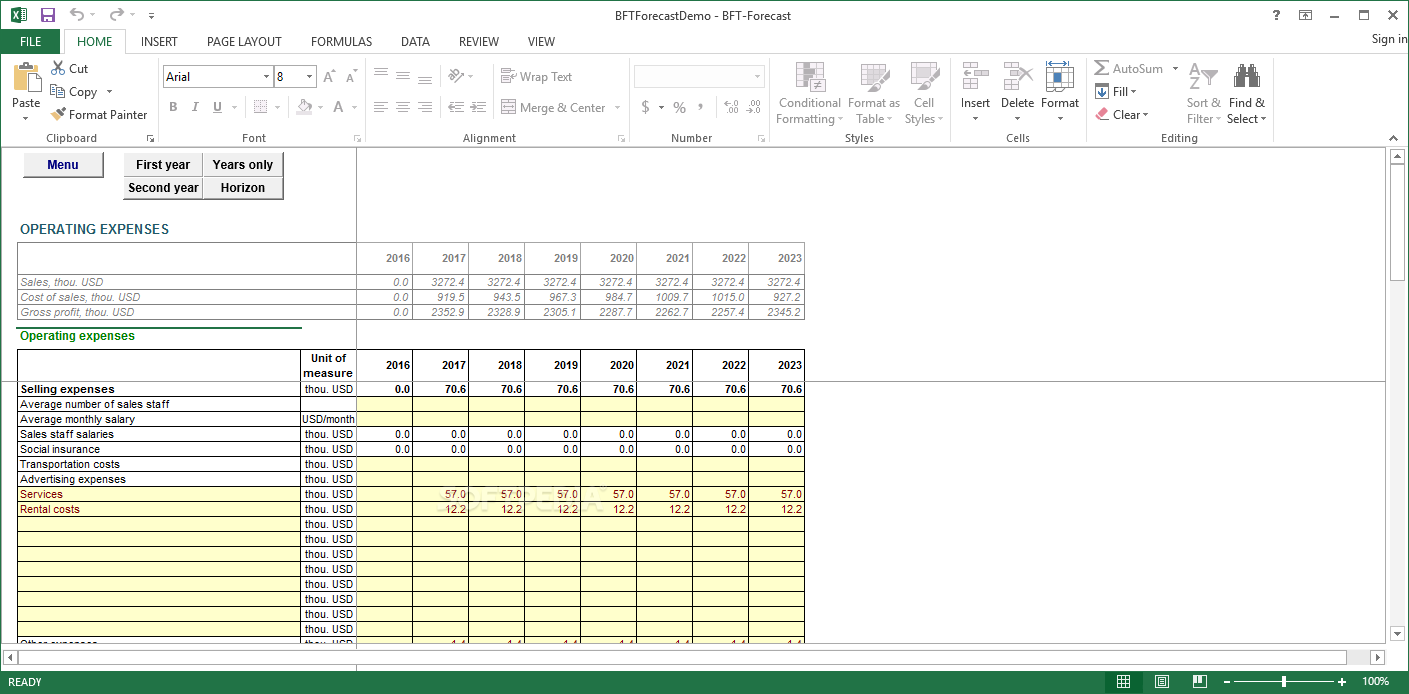Apply the percent style format

click(x=679, y=107)
